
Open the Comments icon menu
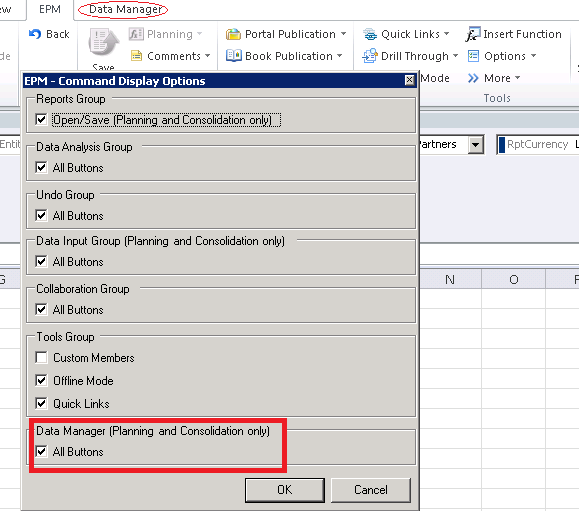pyautogui.click(x=137, y=56)
